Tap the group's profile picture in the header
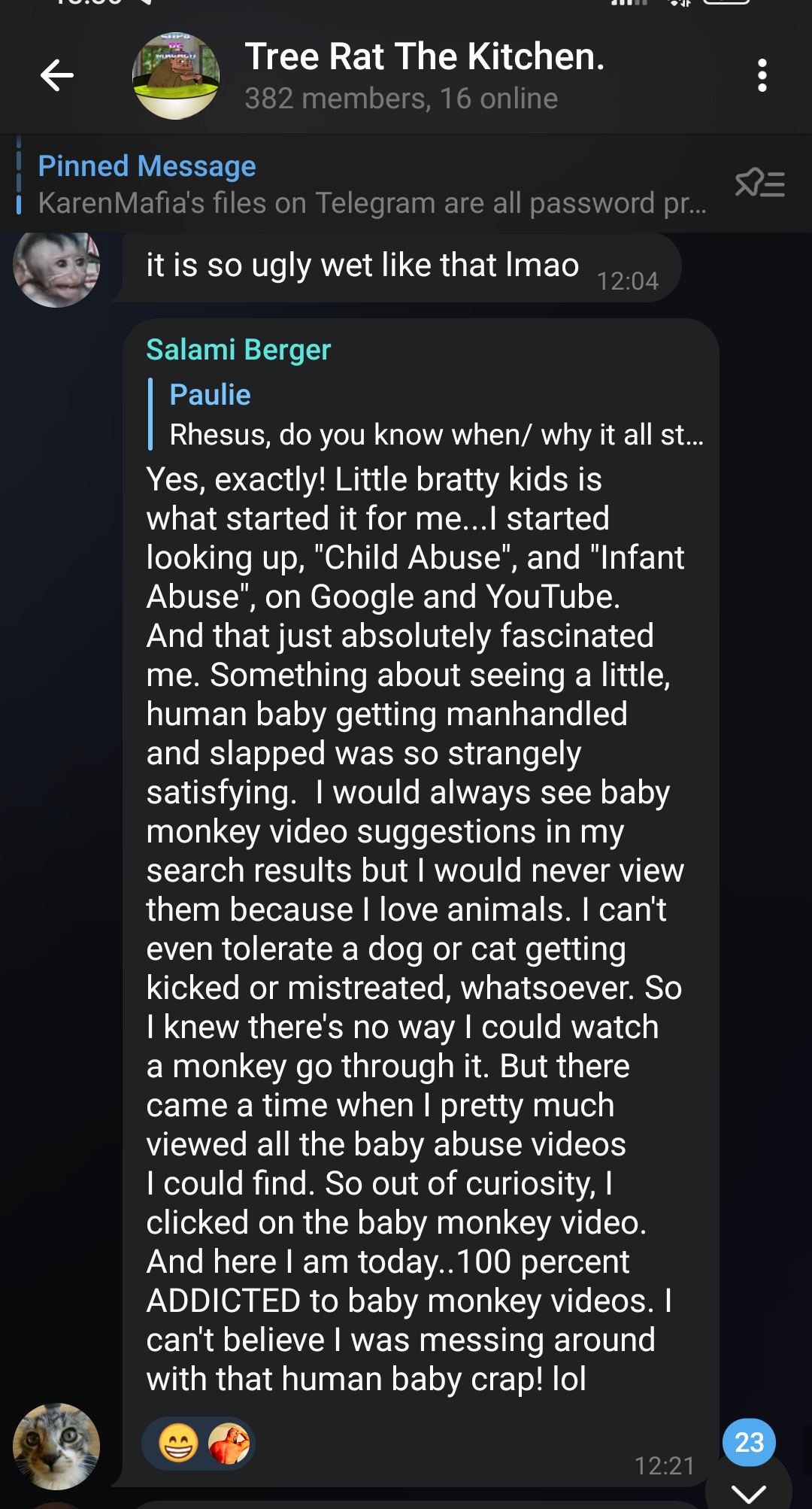 coord(176,75)
